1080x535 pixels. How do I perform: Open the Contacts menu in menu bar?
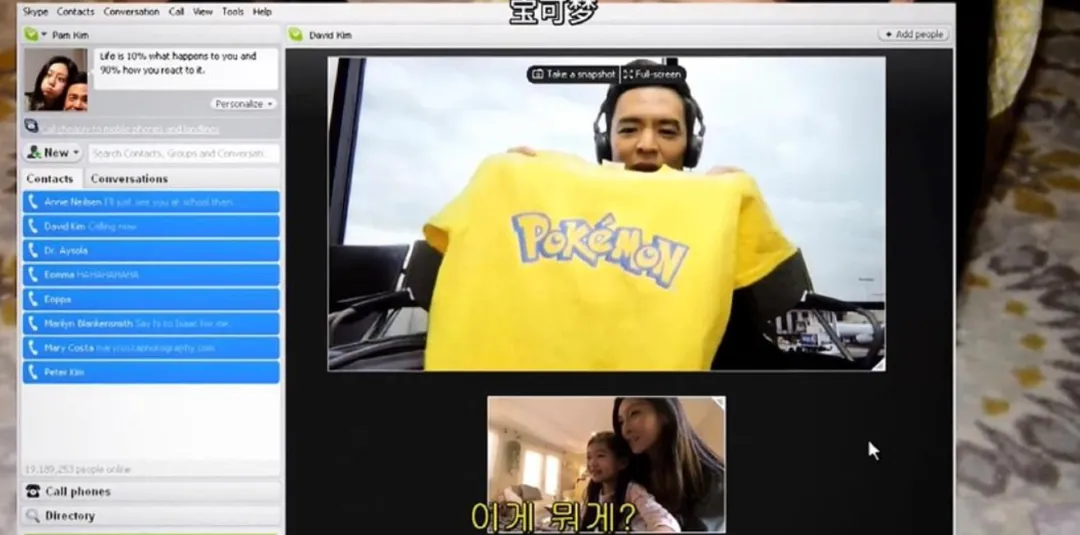coord(75,12)
